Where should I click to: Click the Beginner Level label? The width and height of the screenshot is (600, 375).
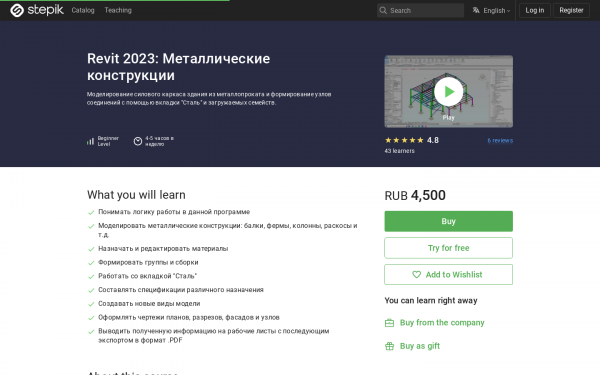coord(108,141)
